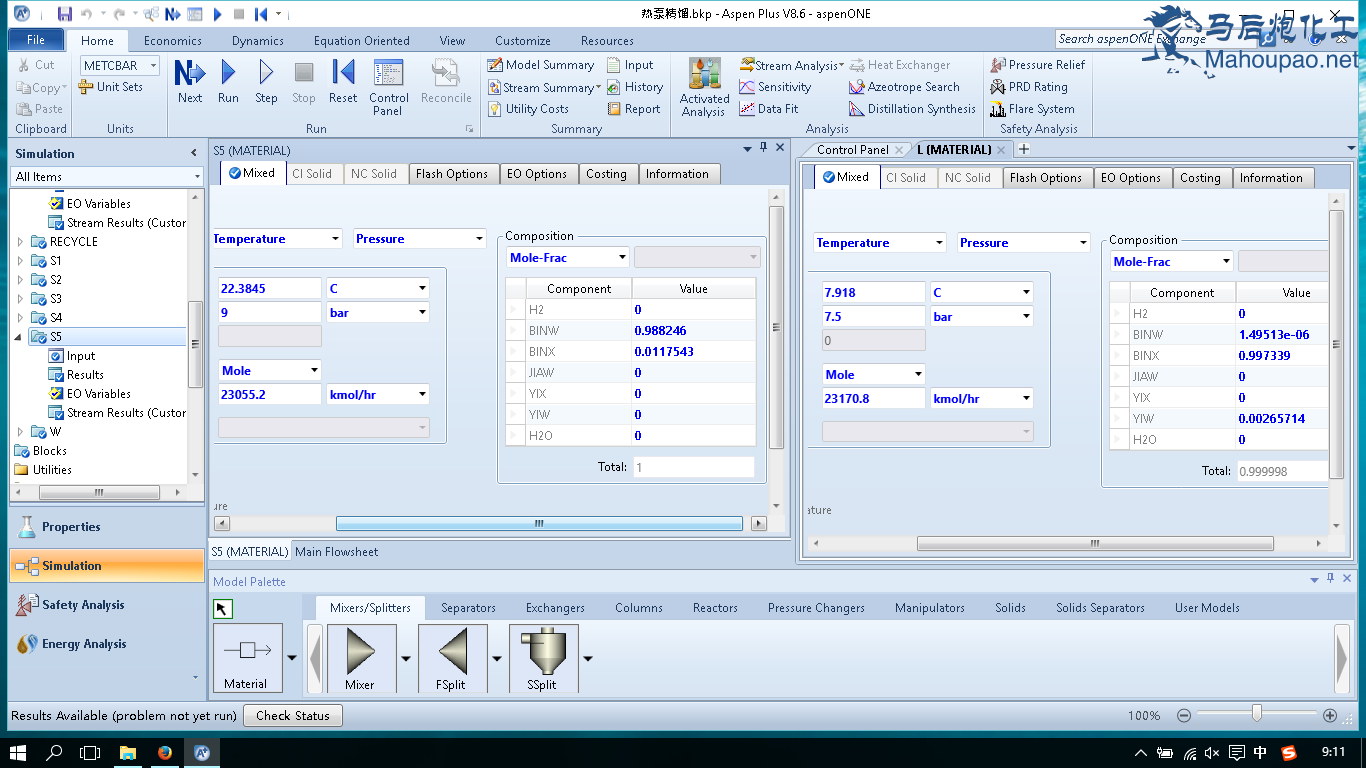Select the FSplit block icon
The width and height of the screenshot is (1366, 768).
click(x=452, y=657)
